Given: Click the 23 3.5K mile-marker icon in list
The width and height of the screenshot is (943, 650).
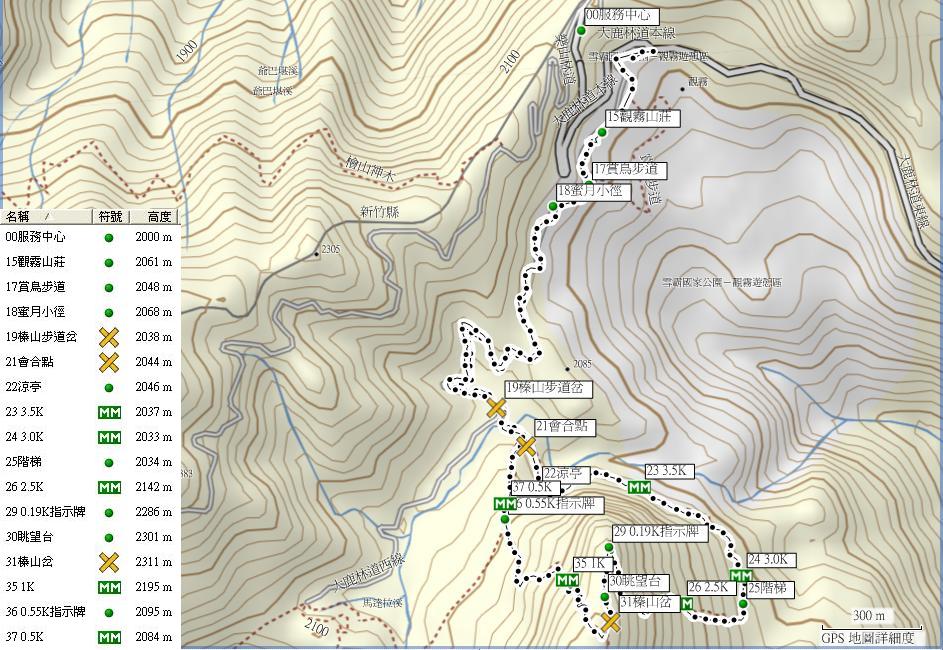Looking at the screenshot, I should 109,412.
